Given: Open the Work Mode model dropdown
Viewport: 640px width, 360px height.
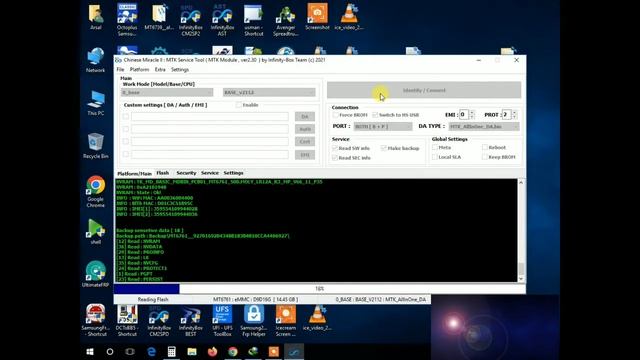Looking at the screenshot, I should pos(167,93).
